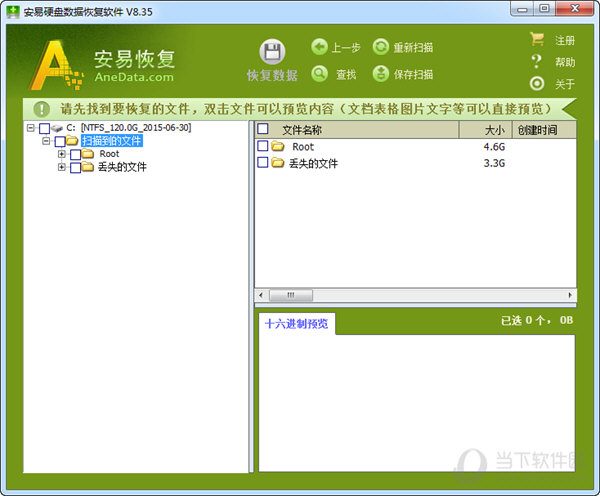The width and height of the screenshot is (600, 496).
Task: Click the 重新扫描 rescan icon
Action: (380, 47)
